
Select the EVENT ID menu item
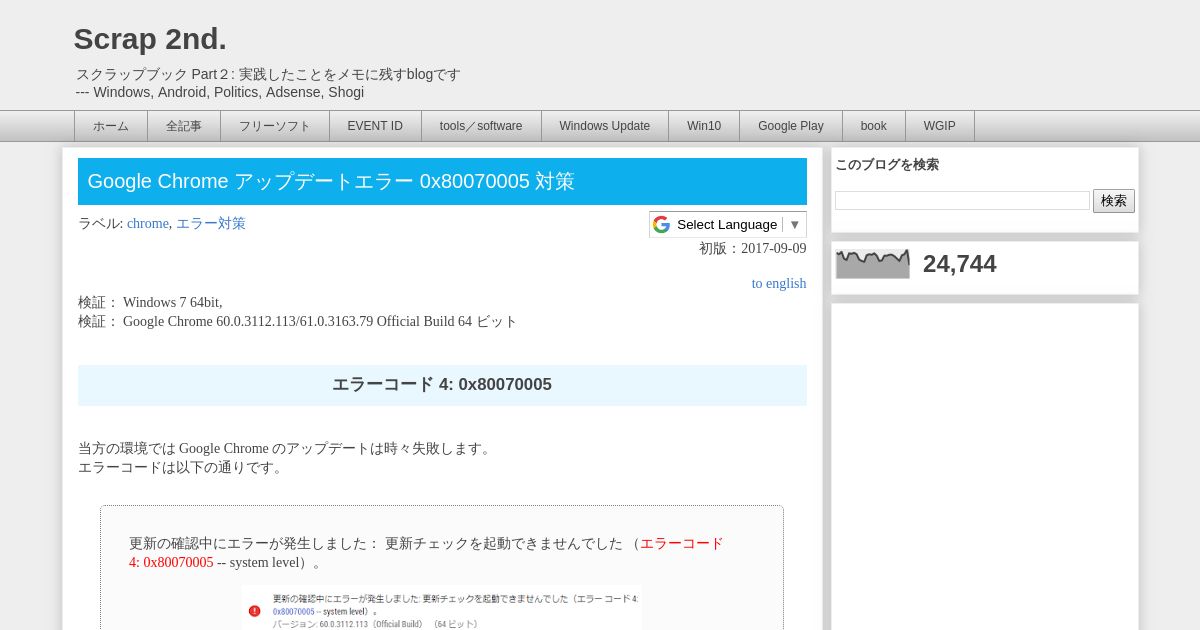tap(375, 126)
